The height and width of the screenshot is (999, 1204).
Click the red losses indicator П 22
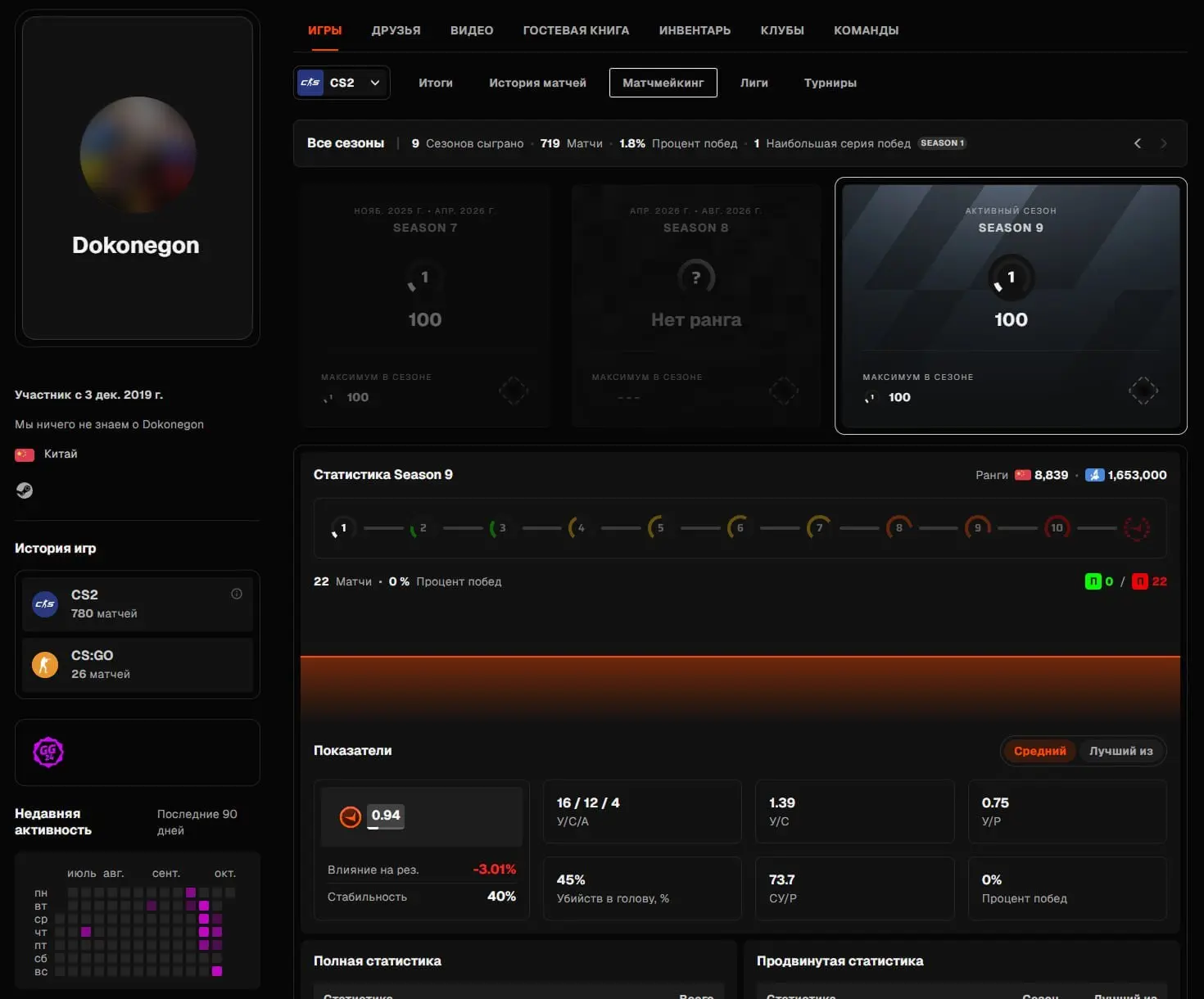point(1149,581)
